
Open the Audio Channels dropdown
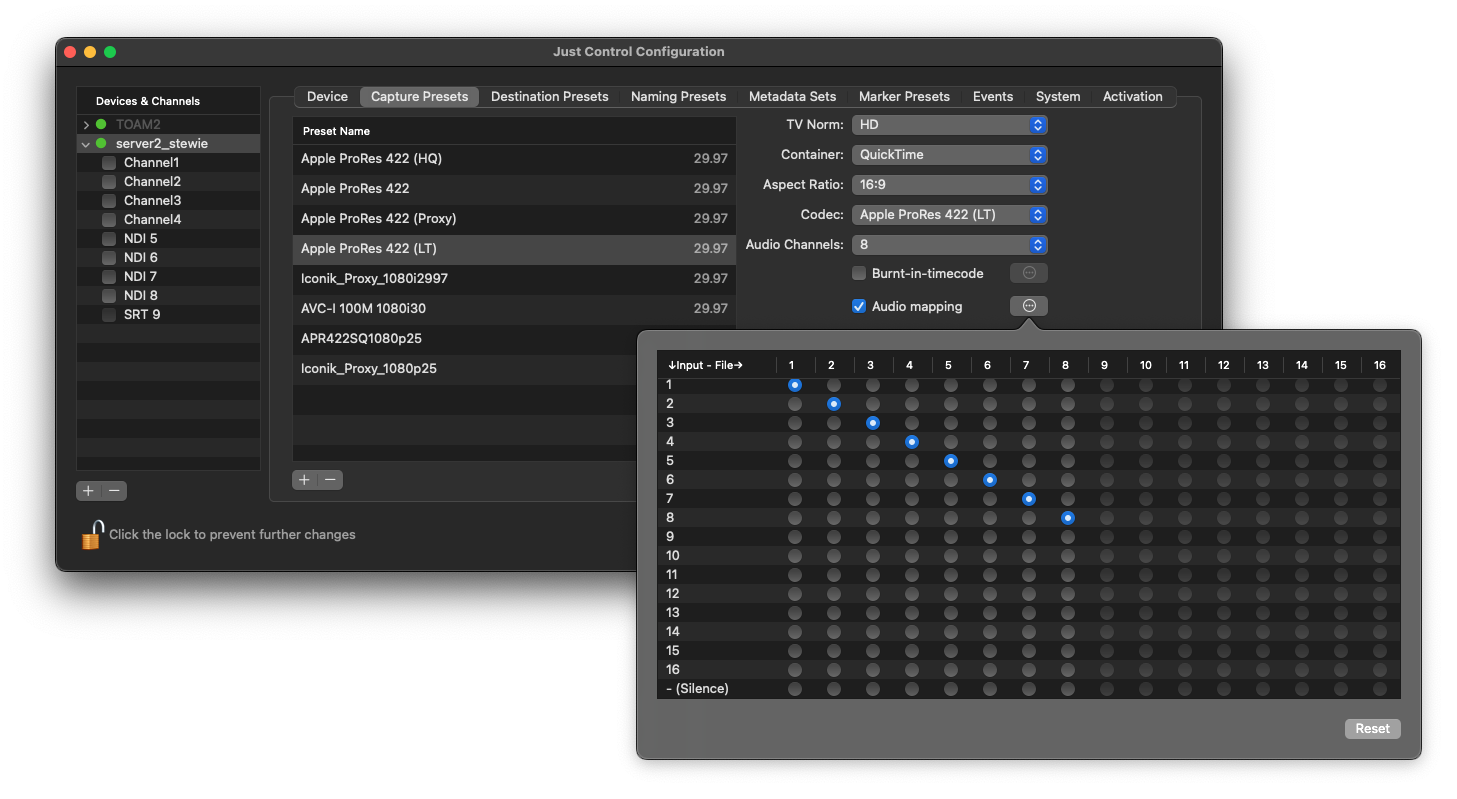(x=949, y=245)
